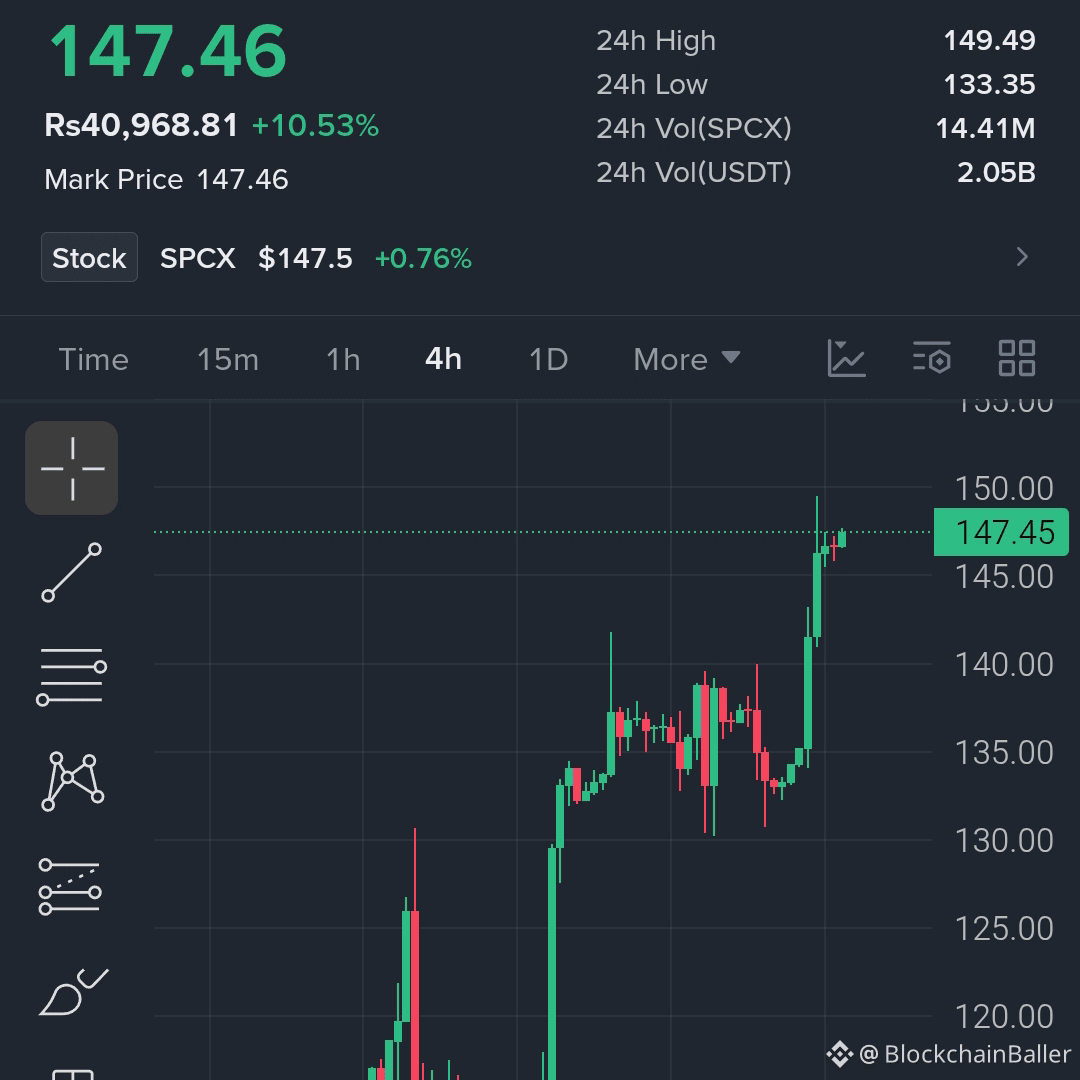Click the 140.00 price axis label
The width and height of the screenshot is (1080, 1080).
tap(1004, 665)
